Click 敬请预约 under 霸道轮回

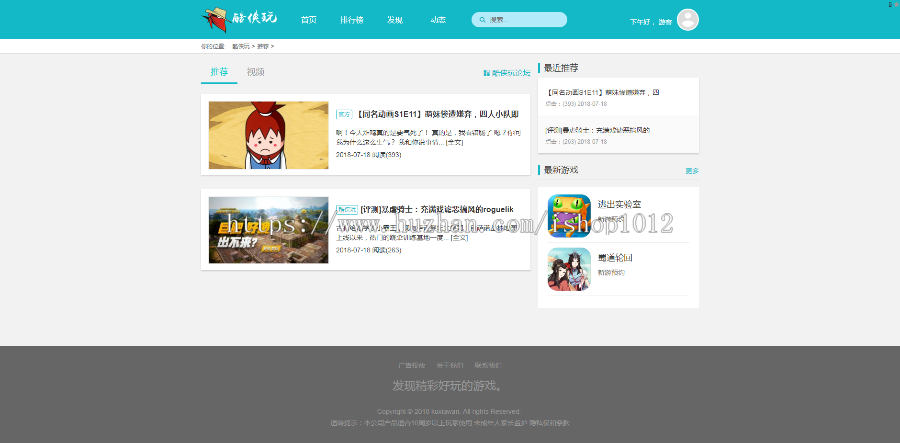[x=611, y=273]
